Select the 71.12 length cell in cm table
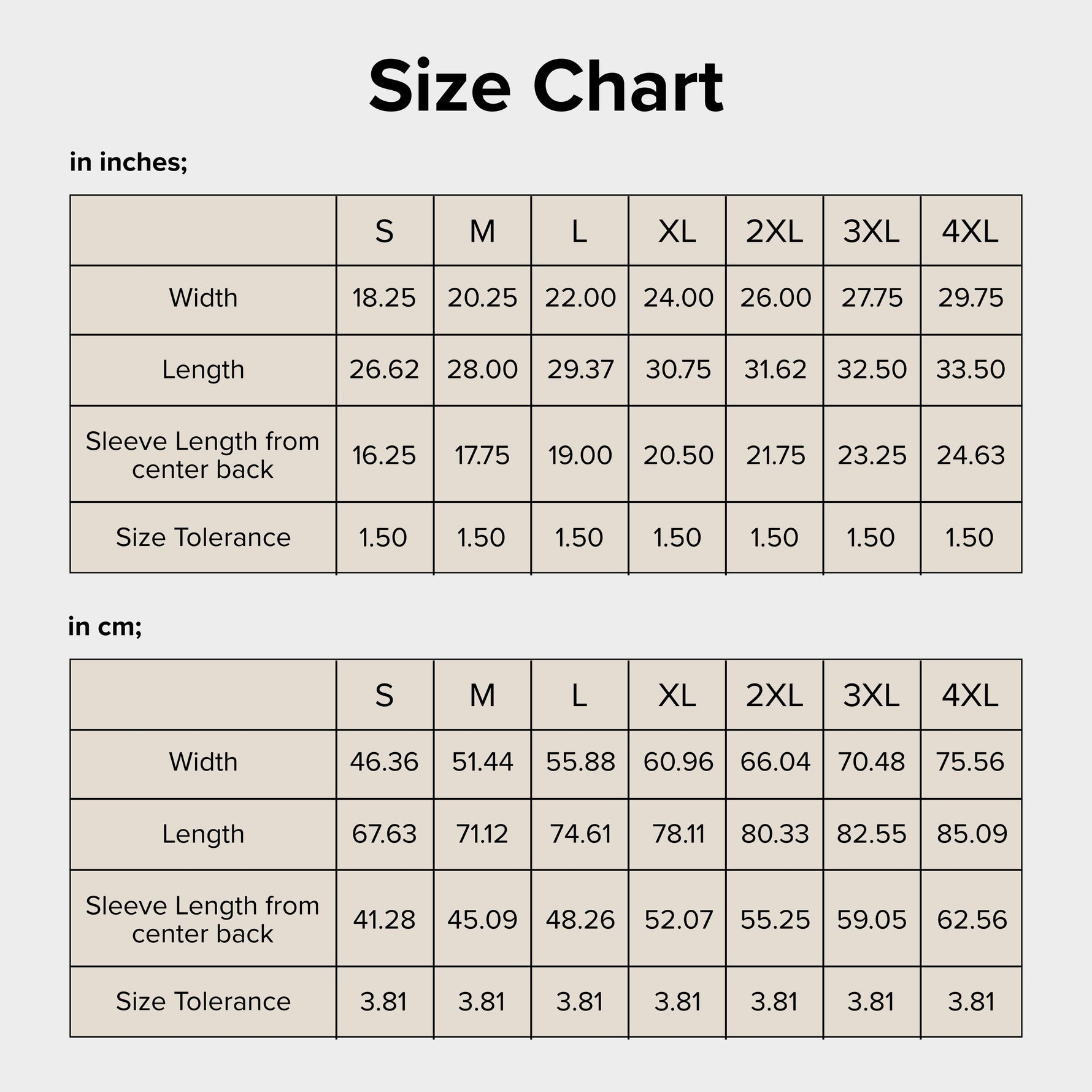Viewport: 1092px width, 1092px height. tap(482, 834)
